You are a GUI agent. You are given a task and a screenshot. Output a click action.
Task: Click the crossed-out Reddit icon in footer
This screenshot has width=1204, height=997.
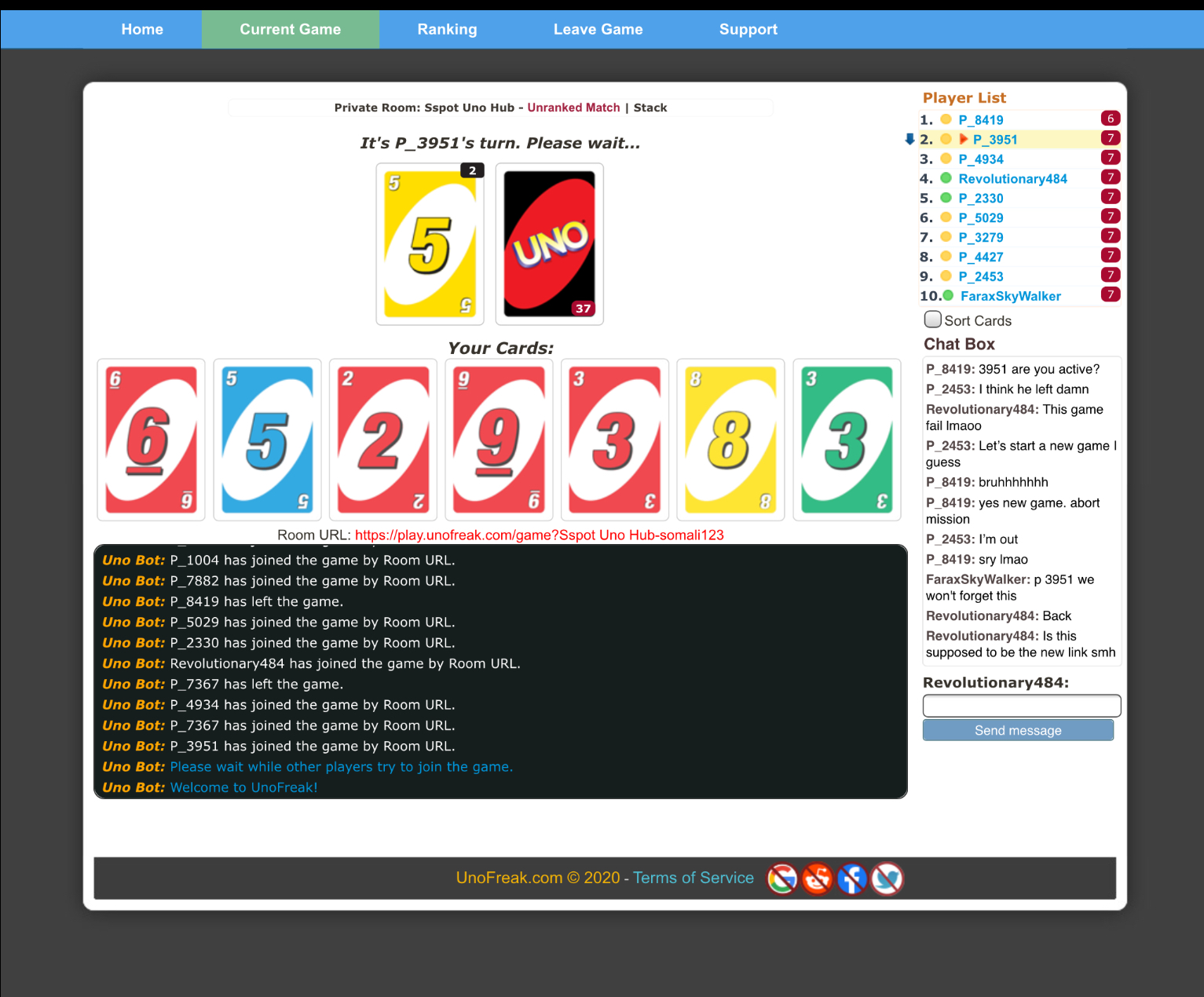817,878
